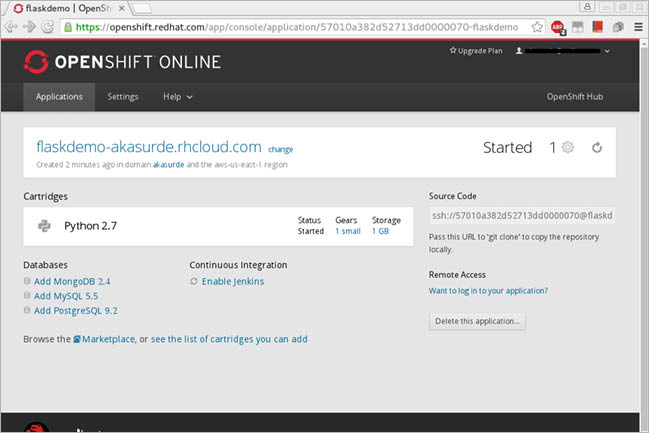
Task: Expand the Help dropdown menu
Action: (x=178, y=97)
